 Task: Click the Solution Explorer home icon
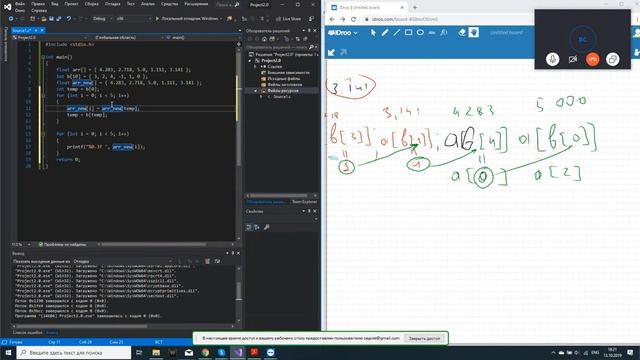264,39
